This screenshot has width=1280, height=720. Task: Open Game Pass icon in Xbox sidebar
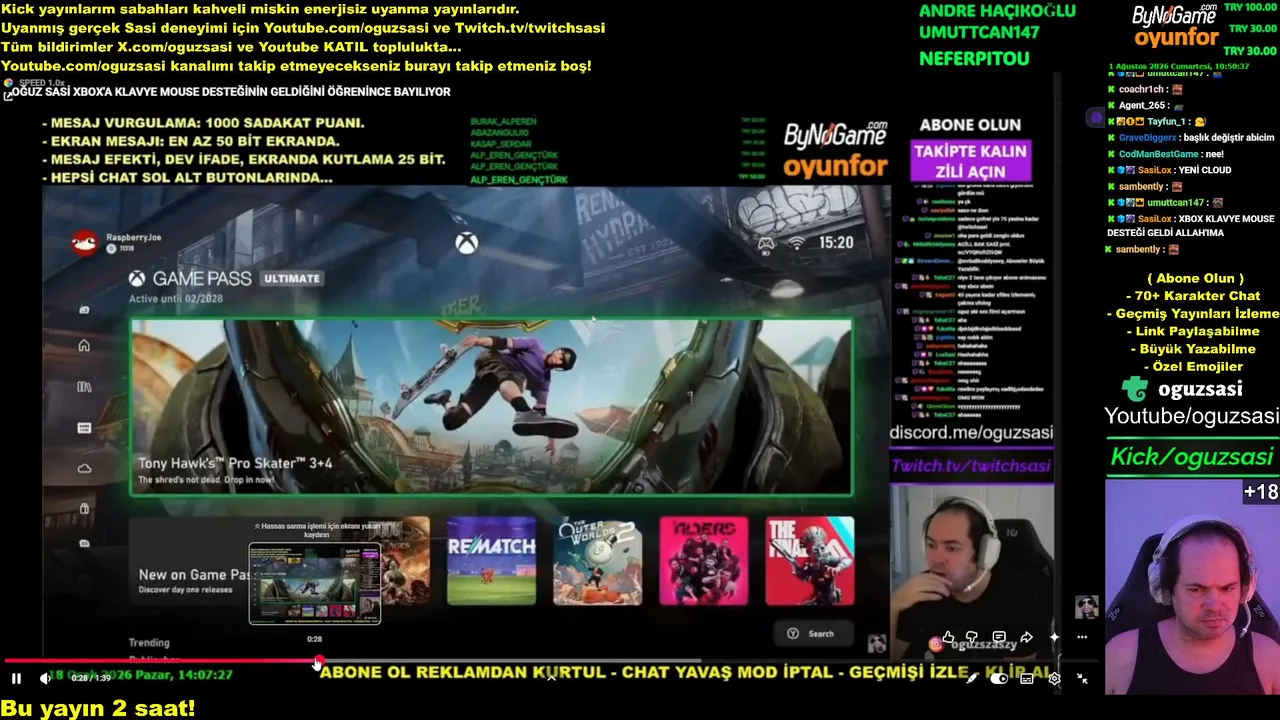click(x=84, y=428)
